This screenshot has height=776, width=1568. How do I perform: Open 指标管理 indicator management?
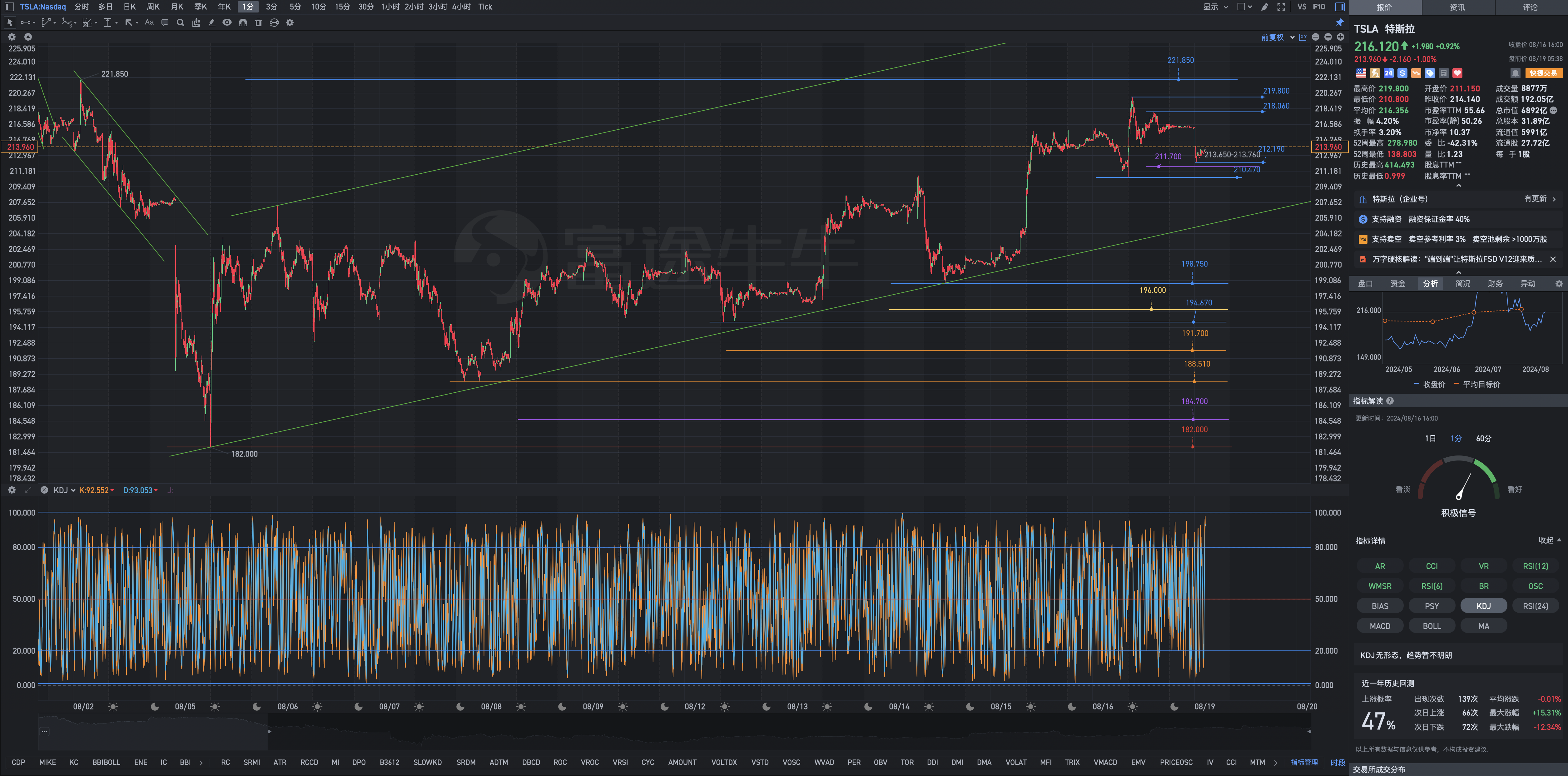click(1304, 762)
